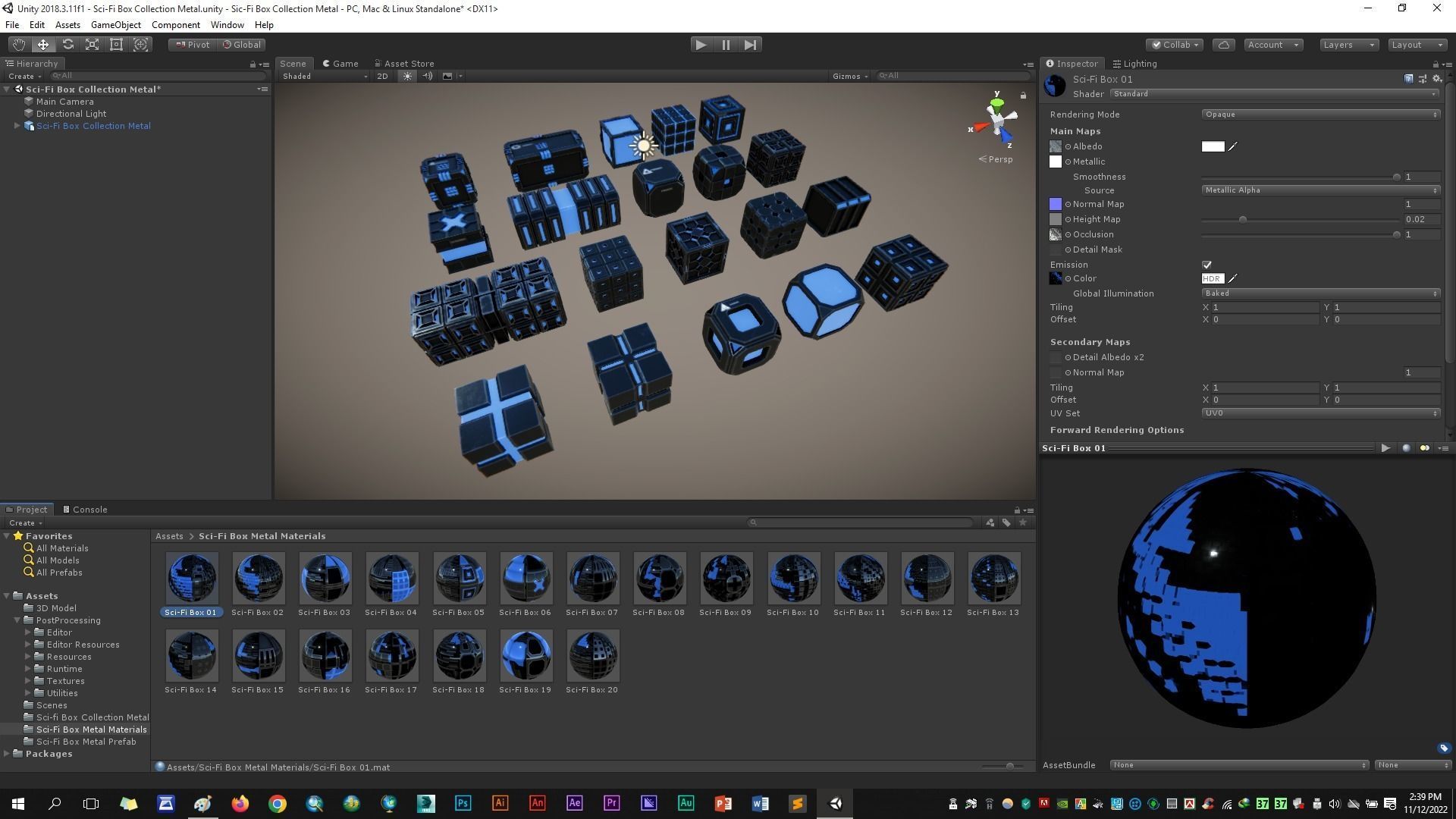Open the GameObject menu
This screenshot has width=1456, height=819.
[x=115, y=25]
